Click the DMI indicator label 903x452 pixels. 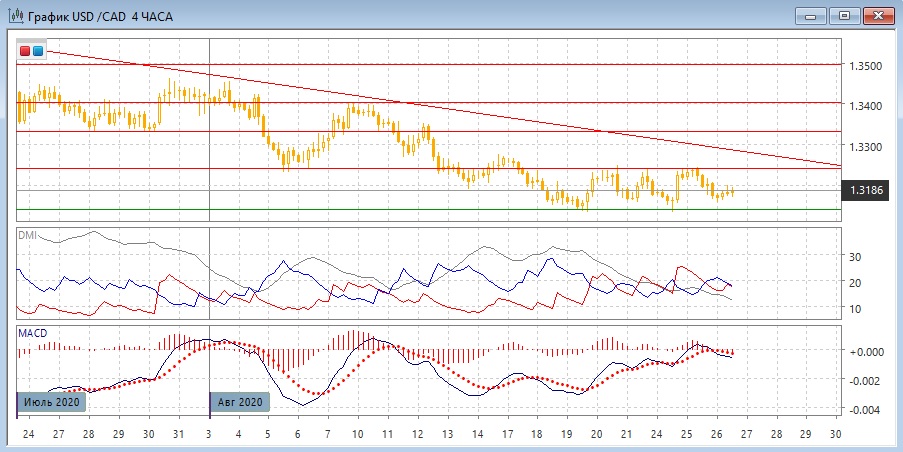[x=28, y=235]
